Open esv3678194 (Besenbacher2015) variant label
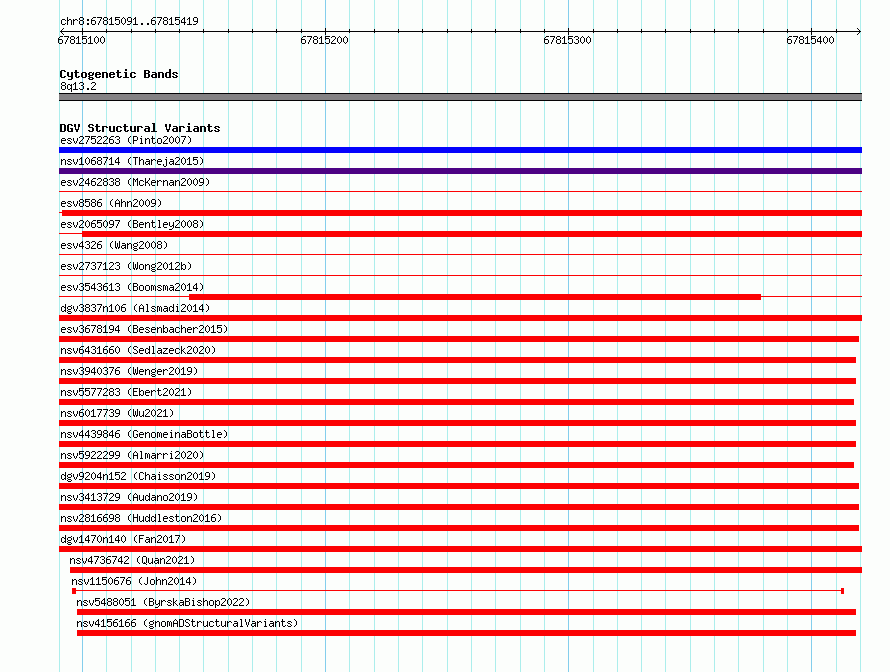 click(x=144, y=329)
